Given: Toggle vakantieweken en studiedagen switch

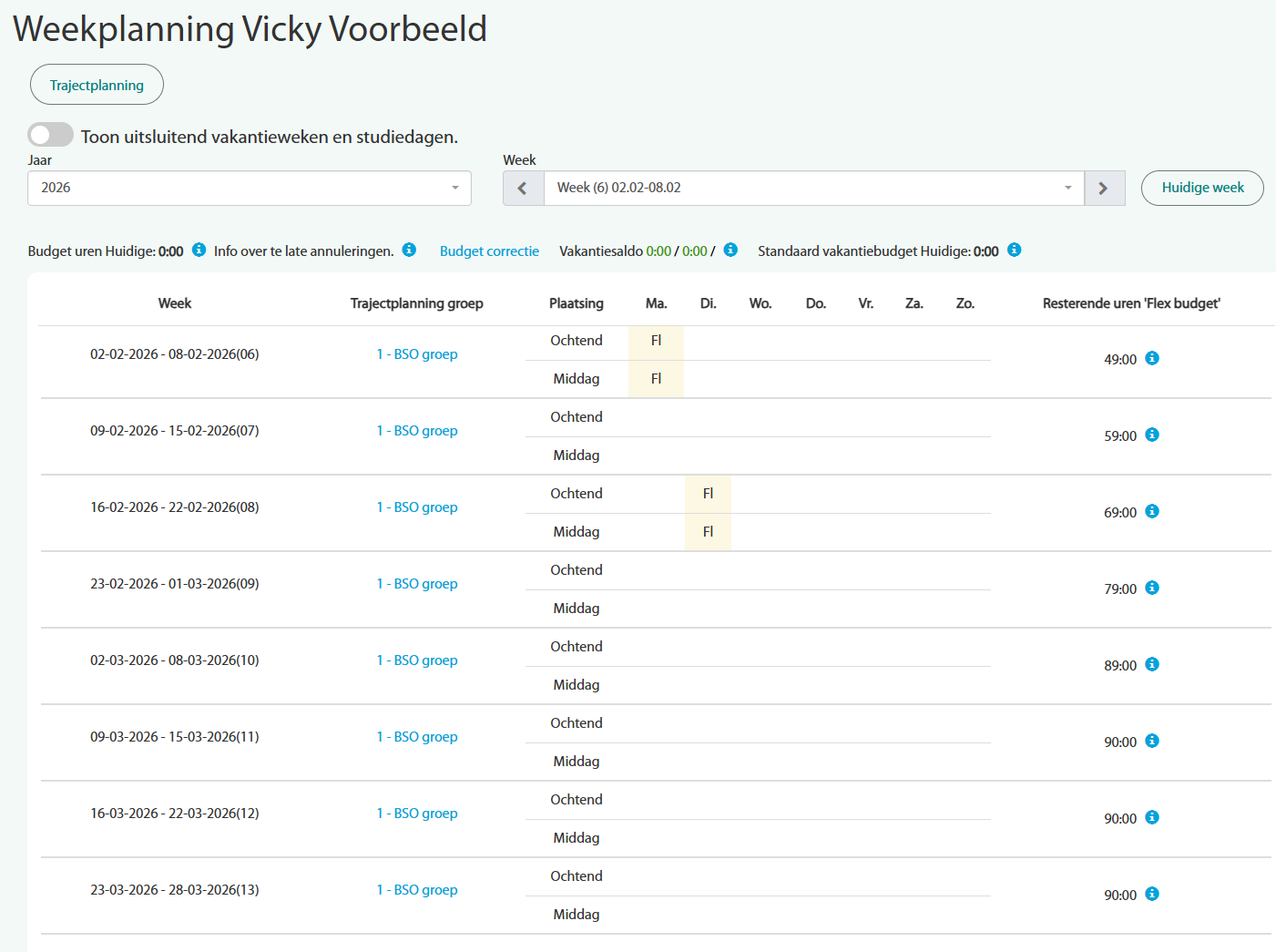Looking at the screenshot, I should point(50,135).
